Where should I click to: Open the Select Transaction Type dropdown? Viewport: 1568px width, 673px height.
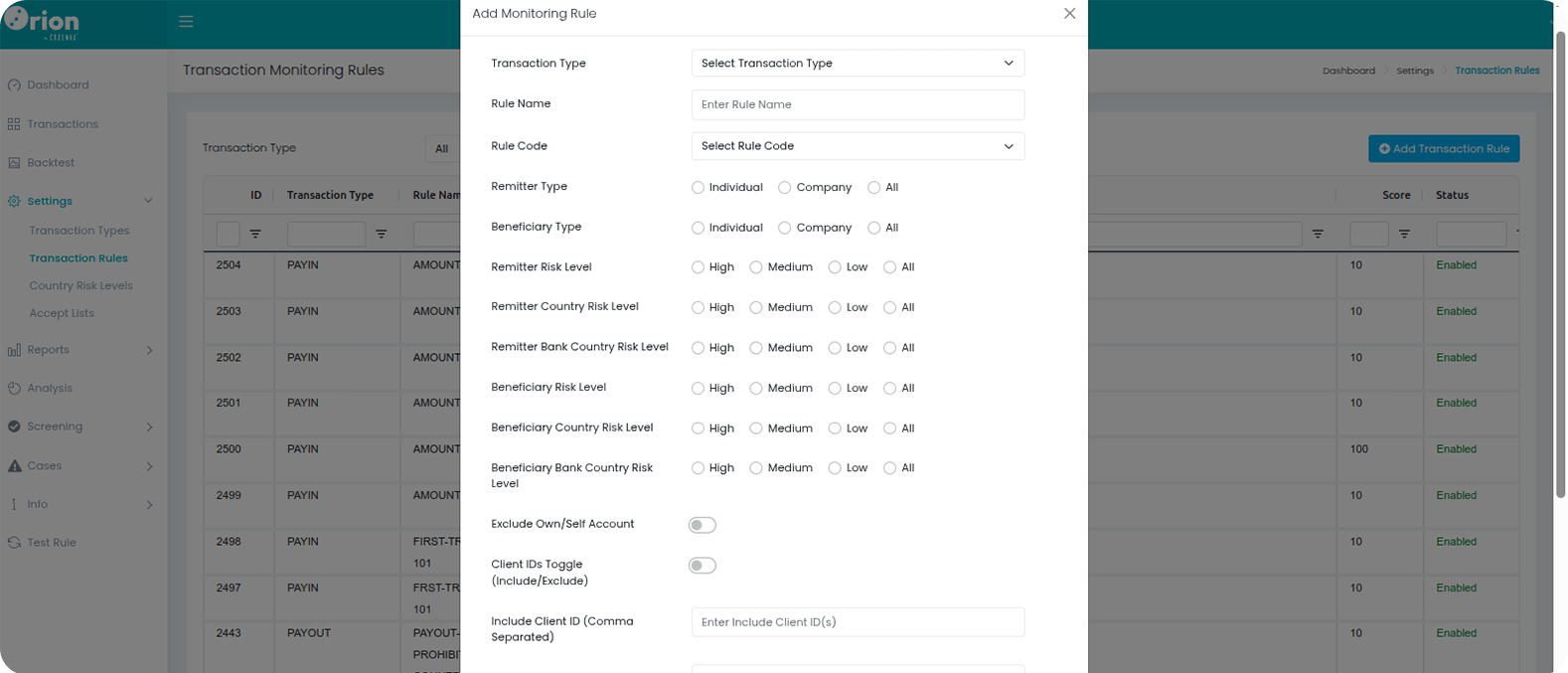pyautogui.click(x=858, y=64)
